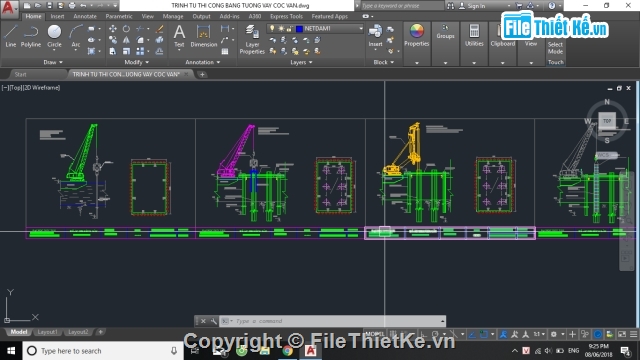
Task: Toggle the hardware acceleration blue circle
Action: point(598,334)
